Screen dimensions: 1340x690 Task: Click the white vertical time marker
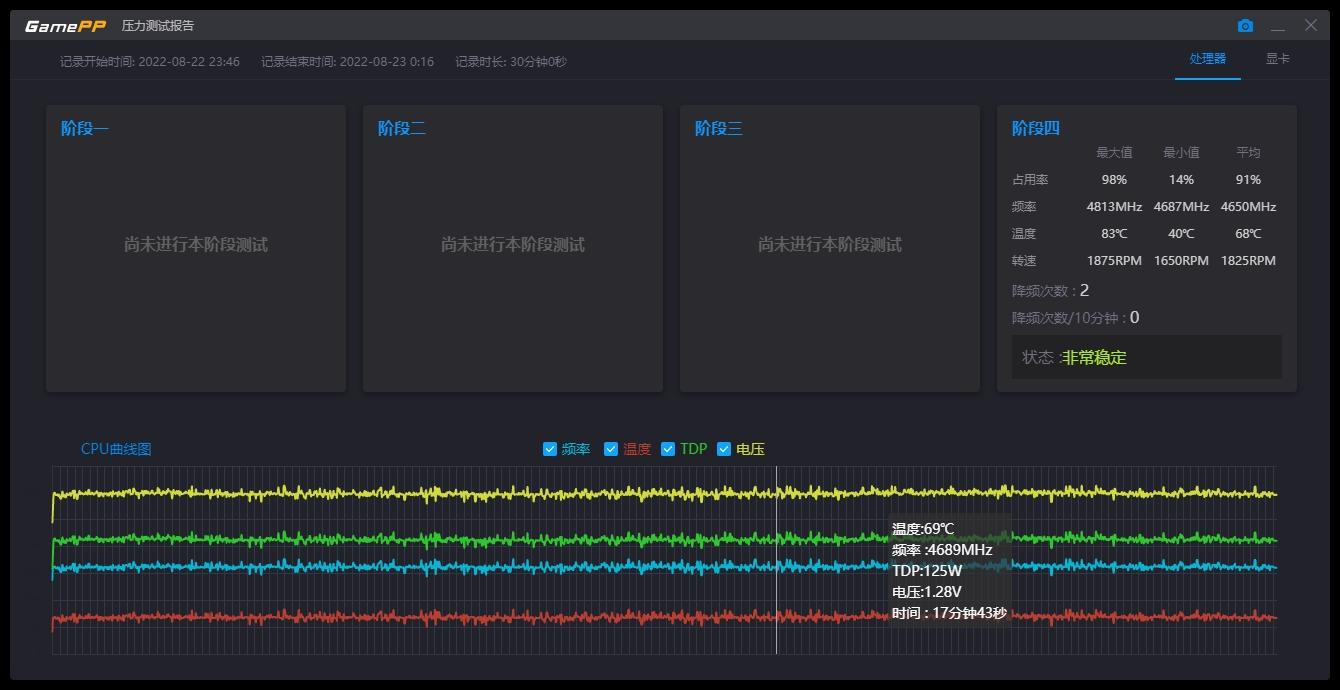click(776, 640)
